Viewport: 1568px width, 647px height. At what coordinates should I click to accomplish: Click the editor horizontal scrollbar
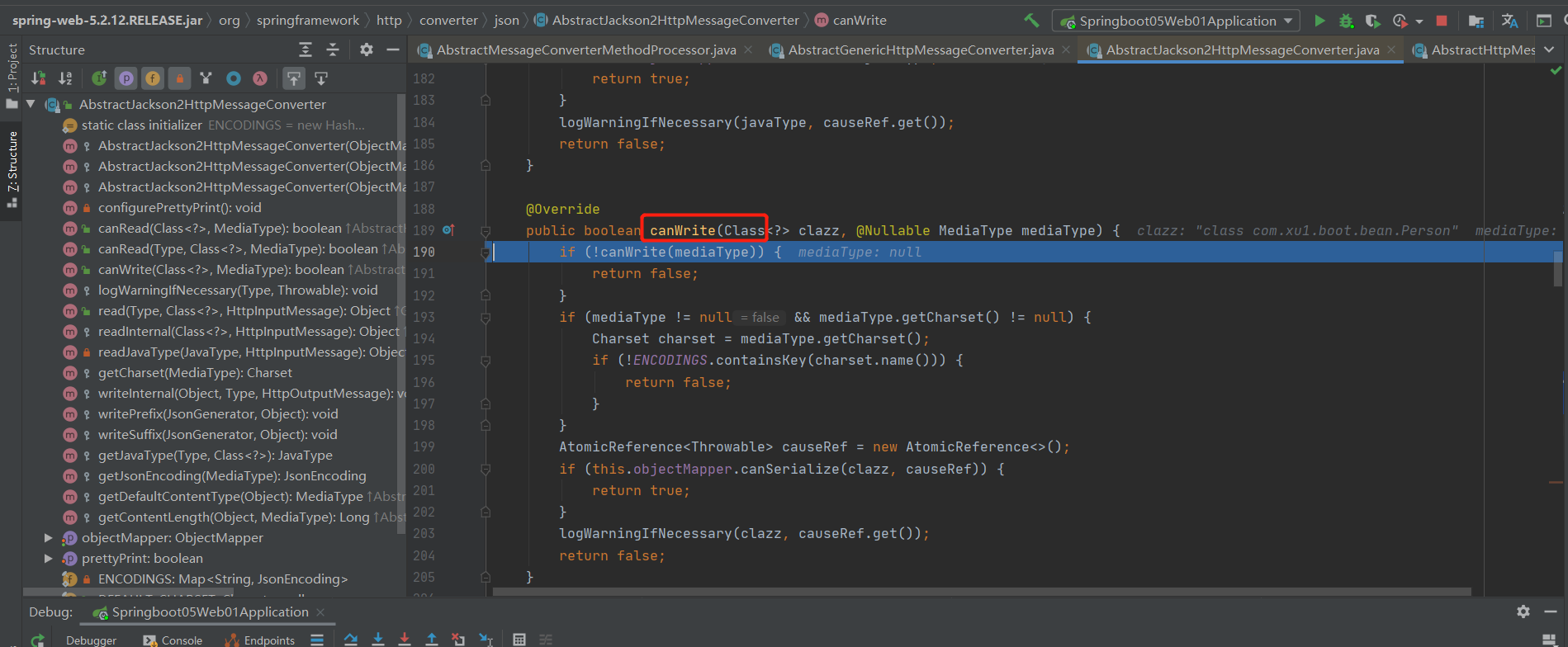click(982, 592)
